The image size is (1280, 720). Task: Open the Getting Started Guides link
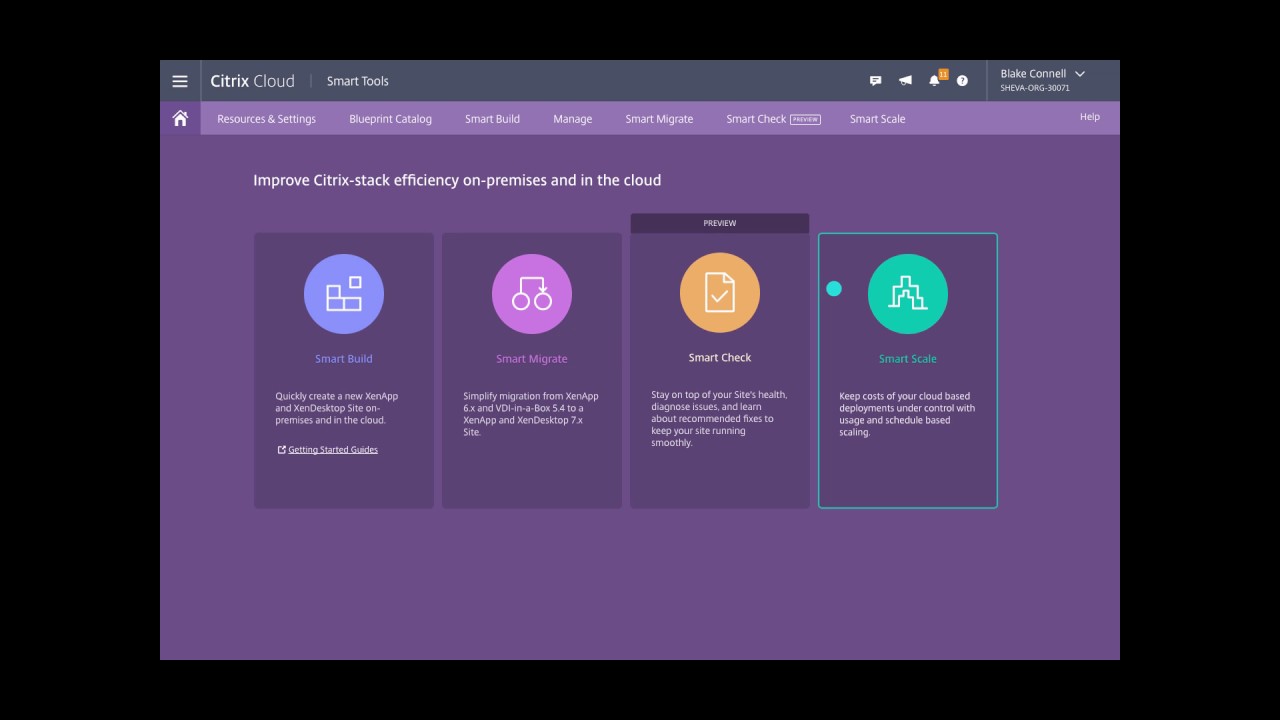coord(333,450)
